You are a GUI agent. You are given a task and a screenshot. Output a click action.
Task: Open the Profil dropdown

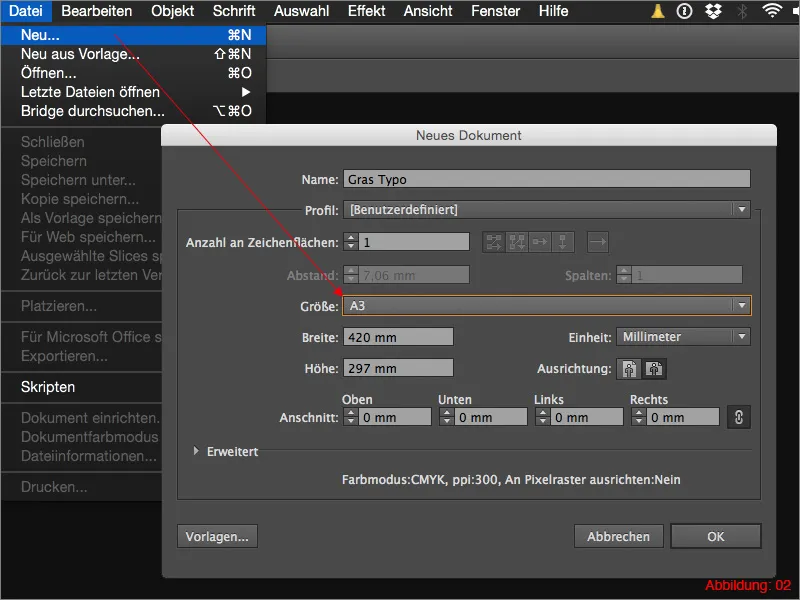pyautogui.click(x=546, y=210)
